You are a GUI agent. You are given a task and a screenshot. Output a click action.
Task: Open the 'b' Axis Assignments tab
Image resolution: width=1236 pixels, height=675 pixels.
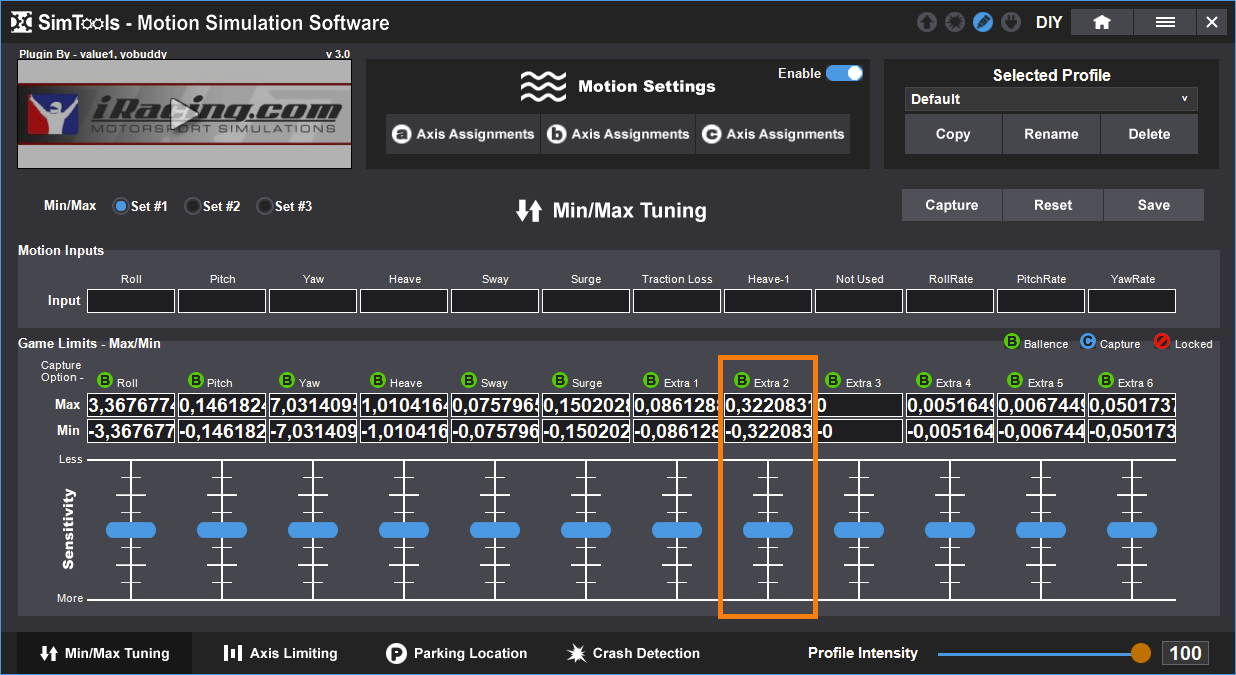pos(618,134)
